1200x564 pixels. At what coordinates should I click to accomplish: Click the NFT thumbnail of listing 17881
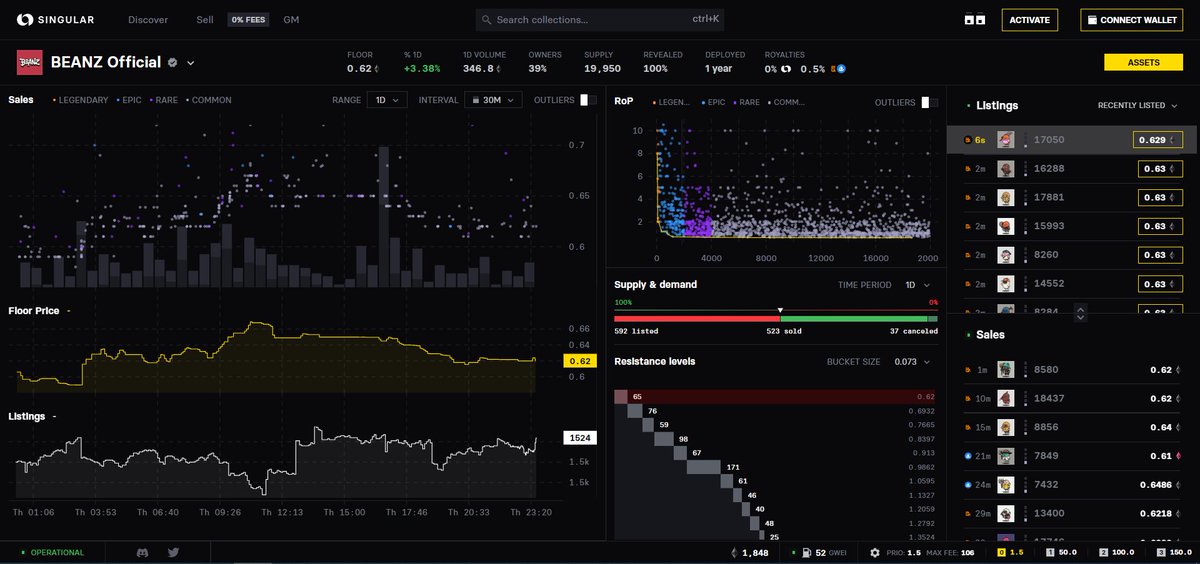point(1007,197)
